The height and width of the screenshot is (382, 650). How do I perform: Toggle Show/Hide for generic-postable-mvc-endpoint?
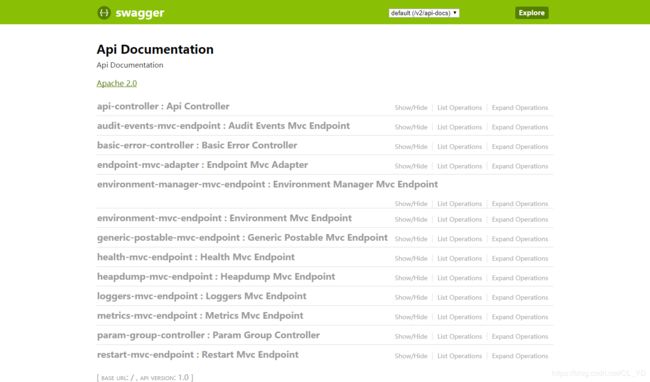[x=411, y=239]
